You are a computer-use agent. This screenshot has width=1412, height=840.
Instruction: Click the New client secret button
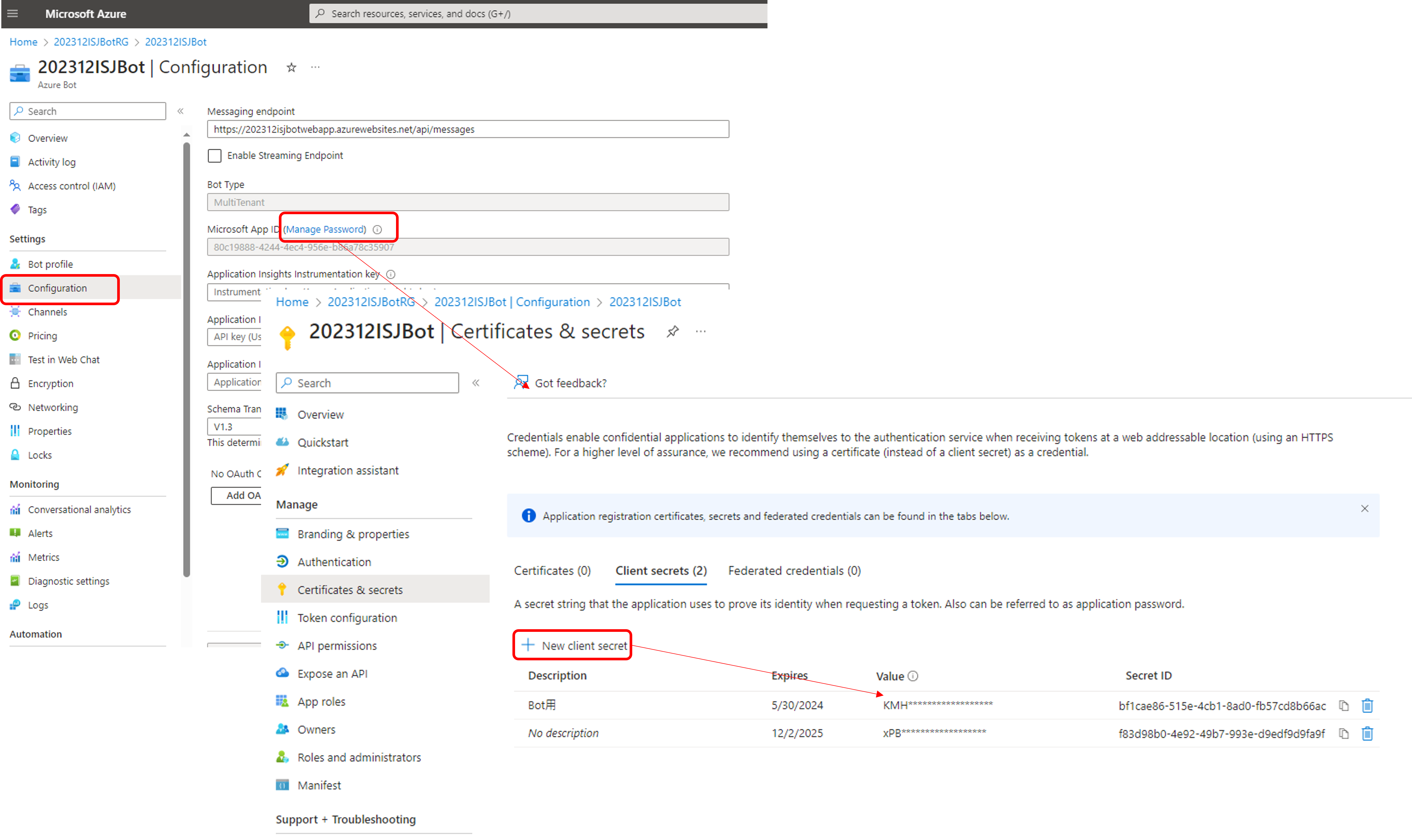[575, 645]
